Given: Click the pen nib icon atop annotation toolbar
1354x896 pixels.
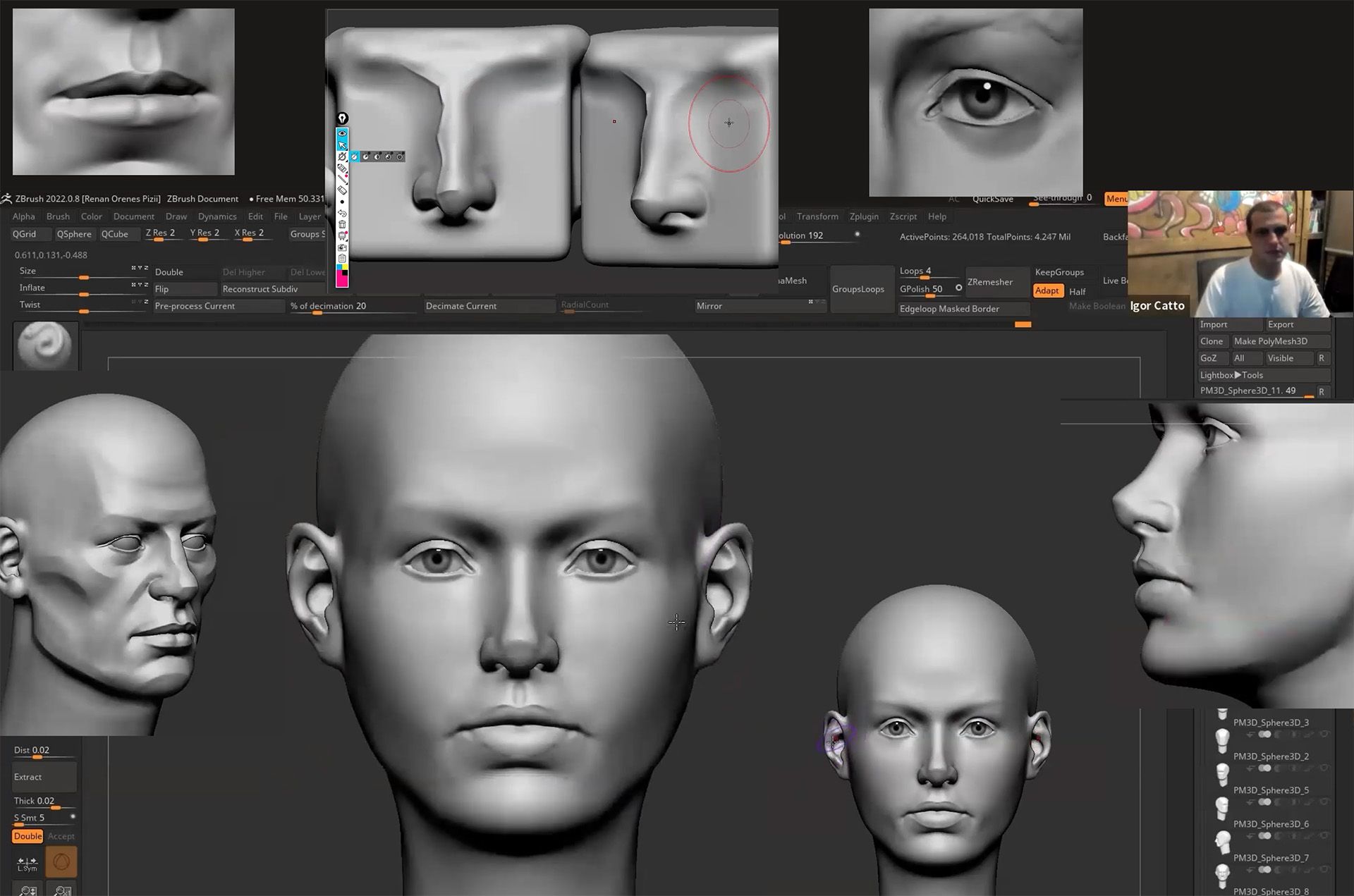Looking at the screenshot, I should click(342, 118).
